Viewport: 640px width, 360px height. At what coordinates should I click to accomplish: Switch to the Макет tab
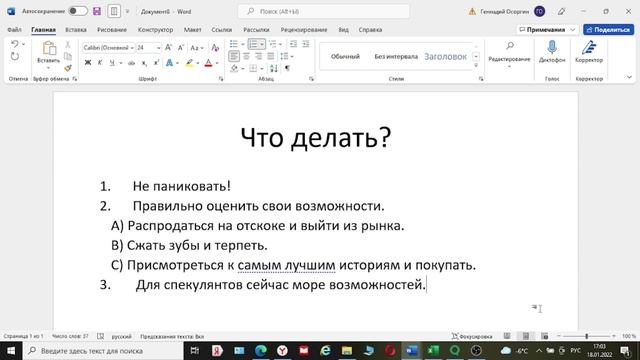192,29
